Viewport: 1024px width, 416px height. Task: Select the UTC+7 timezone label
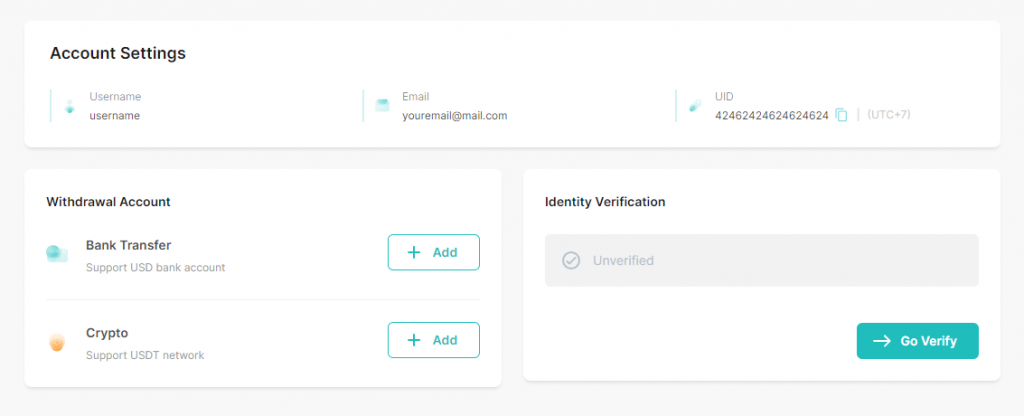click(x=889, y=115)
